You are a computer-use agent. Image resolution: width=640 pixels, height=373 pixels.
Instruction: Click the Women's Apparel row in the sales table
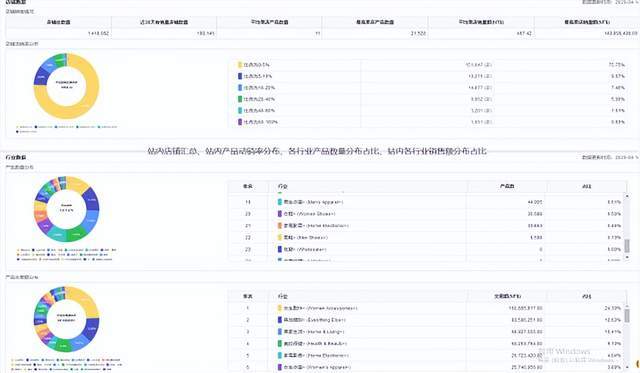click(x=427, y=367)
